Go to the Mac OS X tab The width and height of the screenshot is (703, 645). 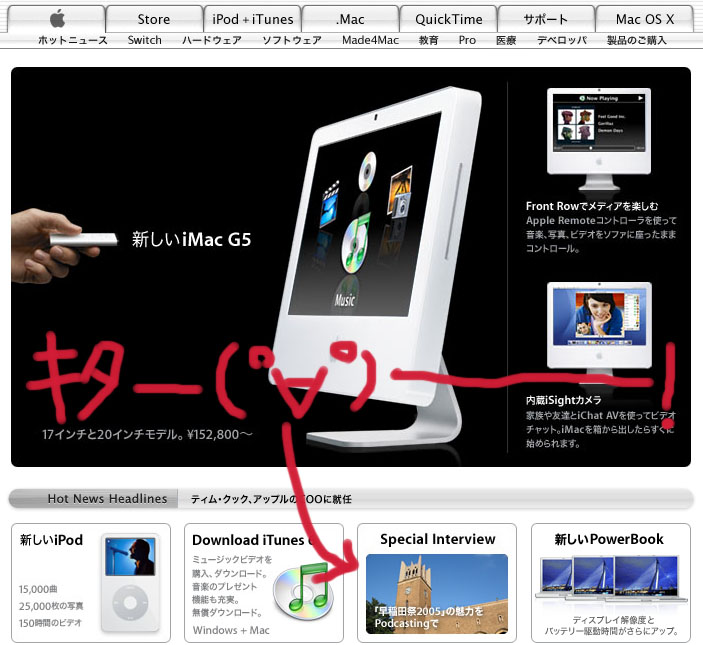tap(644, 19)
